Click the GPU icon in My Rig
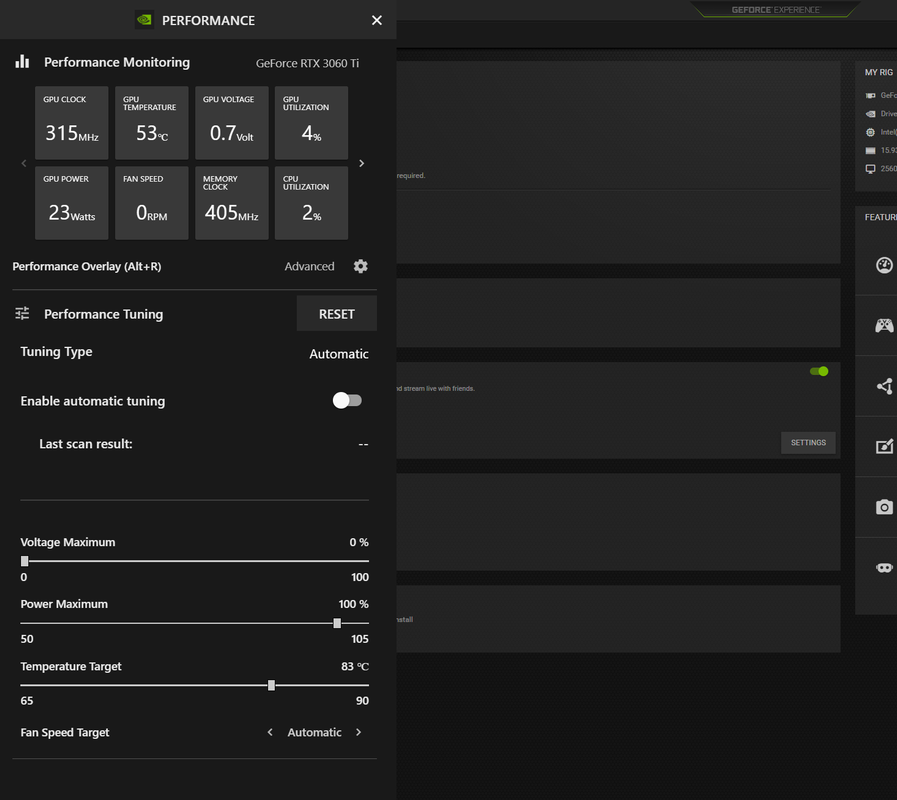 coord(870,96)
